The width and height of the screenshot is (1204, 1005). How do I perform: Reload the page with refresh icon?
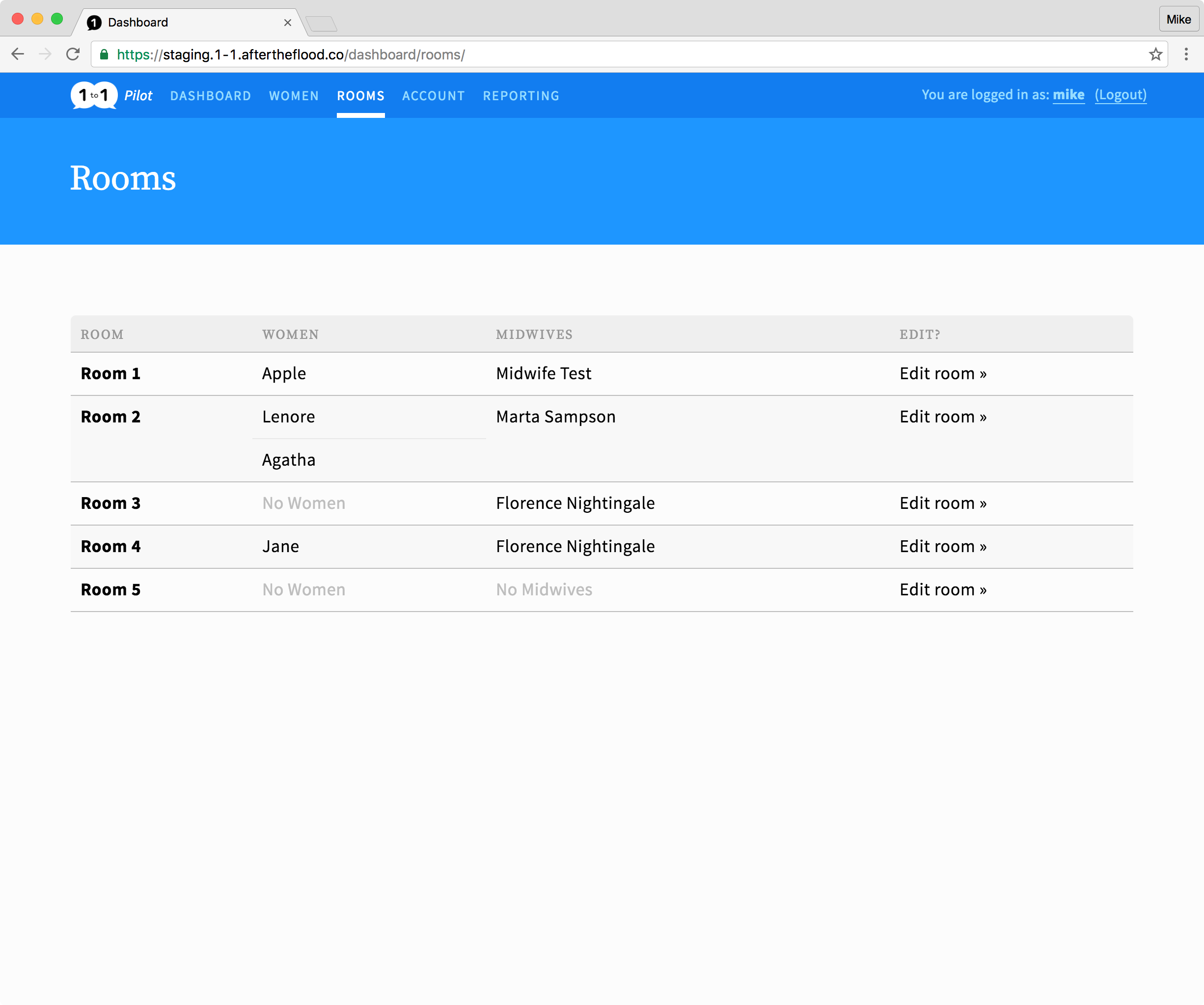click(73, 55)
